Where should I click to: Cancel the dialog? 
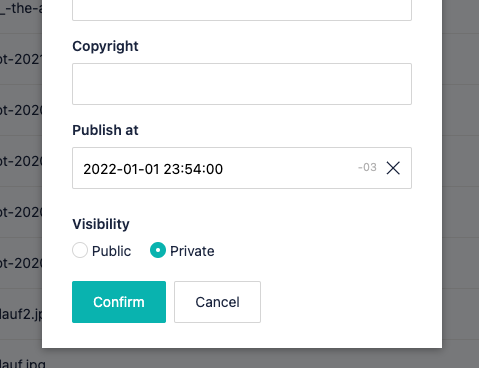click(x=217, y=302)
